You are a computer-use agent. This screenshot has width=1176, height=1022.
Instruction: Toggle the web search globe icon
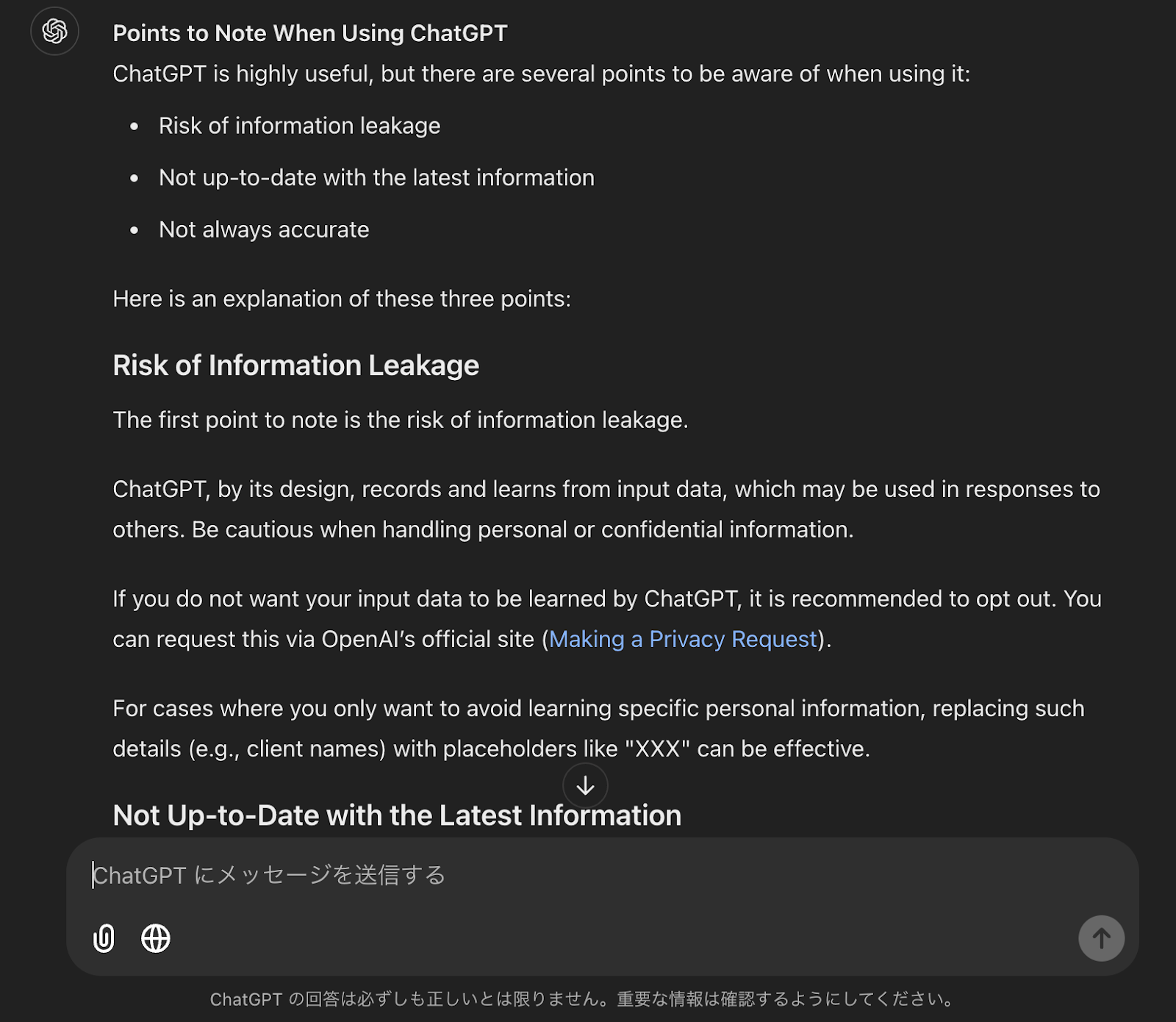pyautogui.click(x=156, y=938)
